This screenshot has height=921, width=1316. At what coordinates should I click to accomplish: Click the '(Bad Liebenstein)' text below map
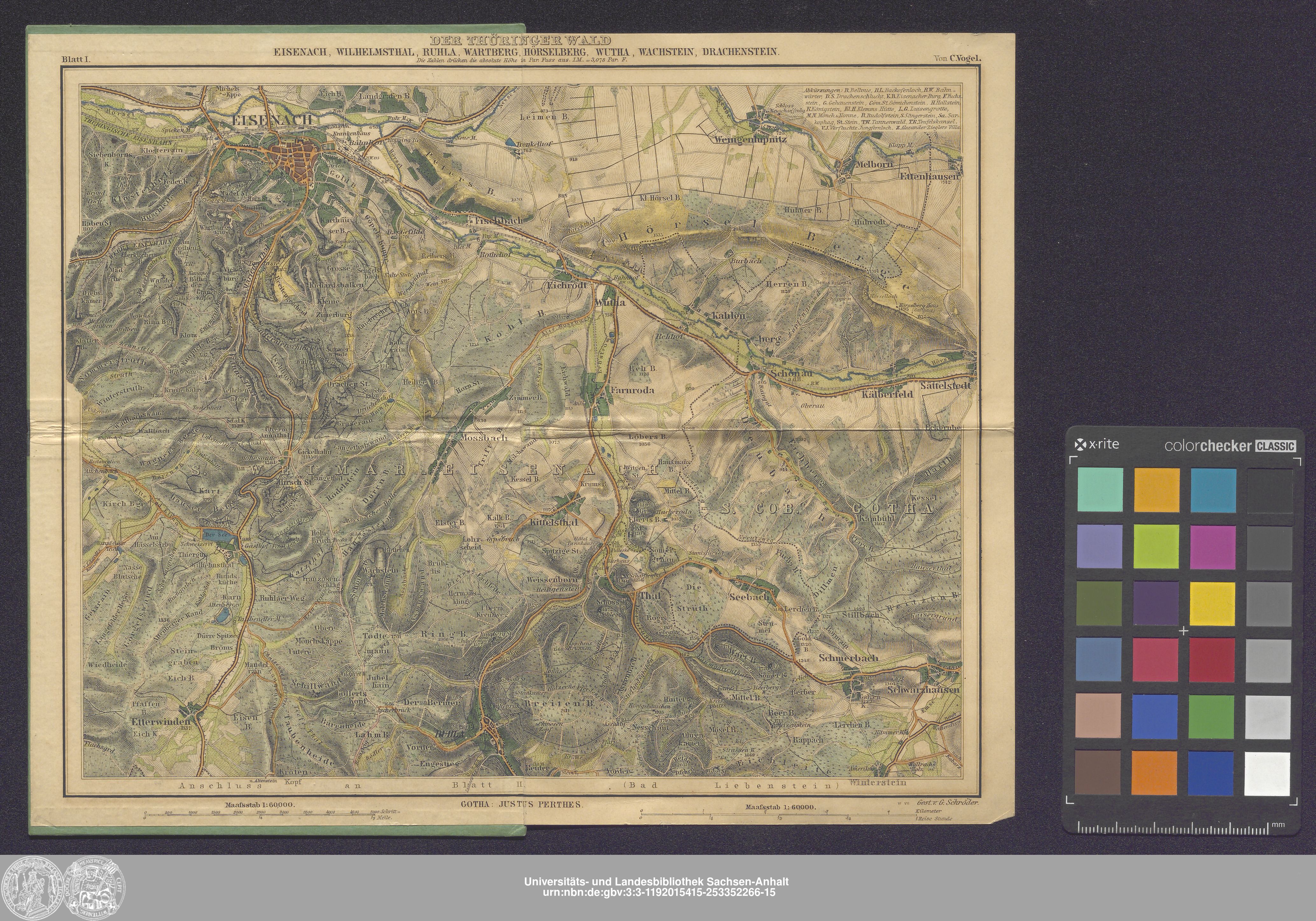(x=731, y=785)
